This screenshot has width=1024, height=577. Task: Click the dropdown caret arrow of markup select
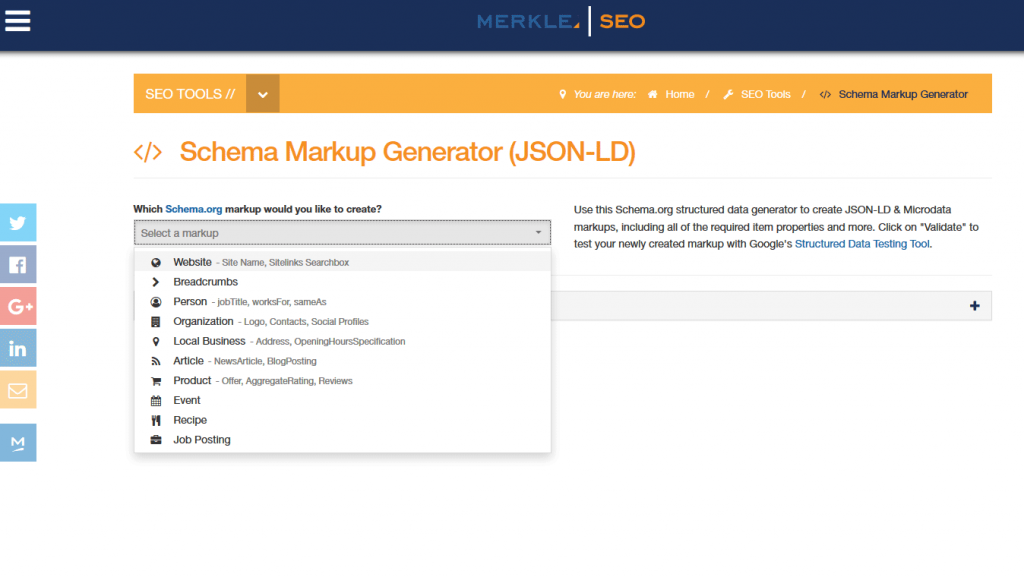(538, 232)
